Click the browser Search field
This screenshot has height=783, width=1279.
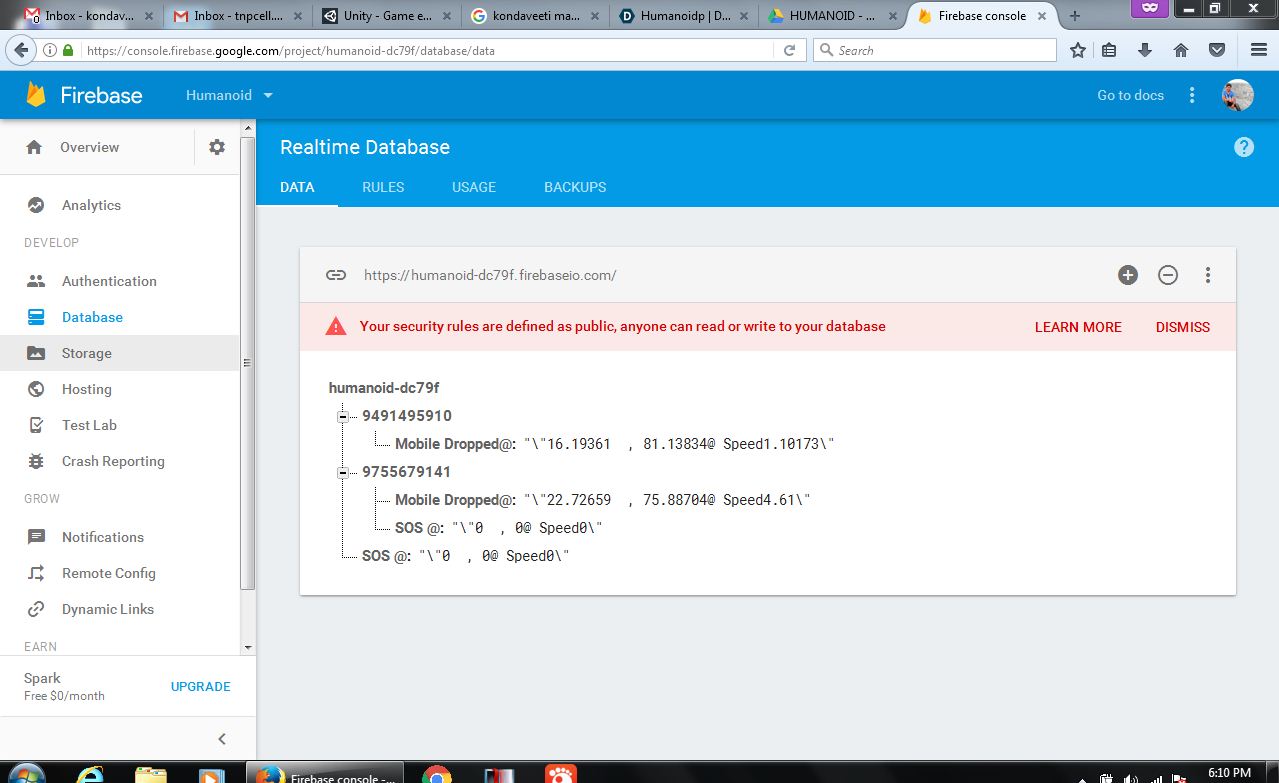coord(935,50)
